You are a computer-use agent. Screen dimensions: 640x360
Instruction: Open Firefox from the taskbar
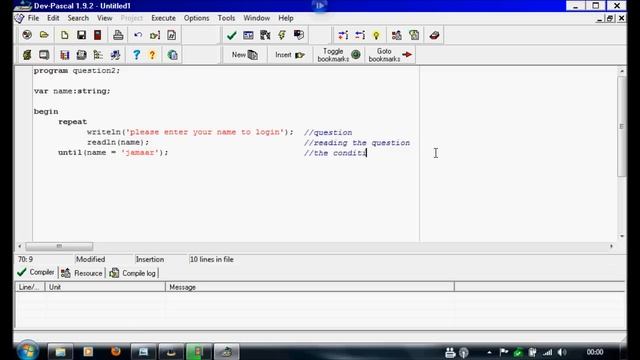pos(116,351)
